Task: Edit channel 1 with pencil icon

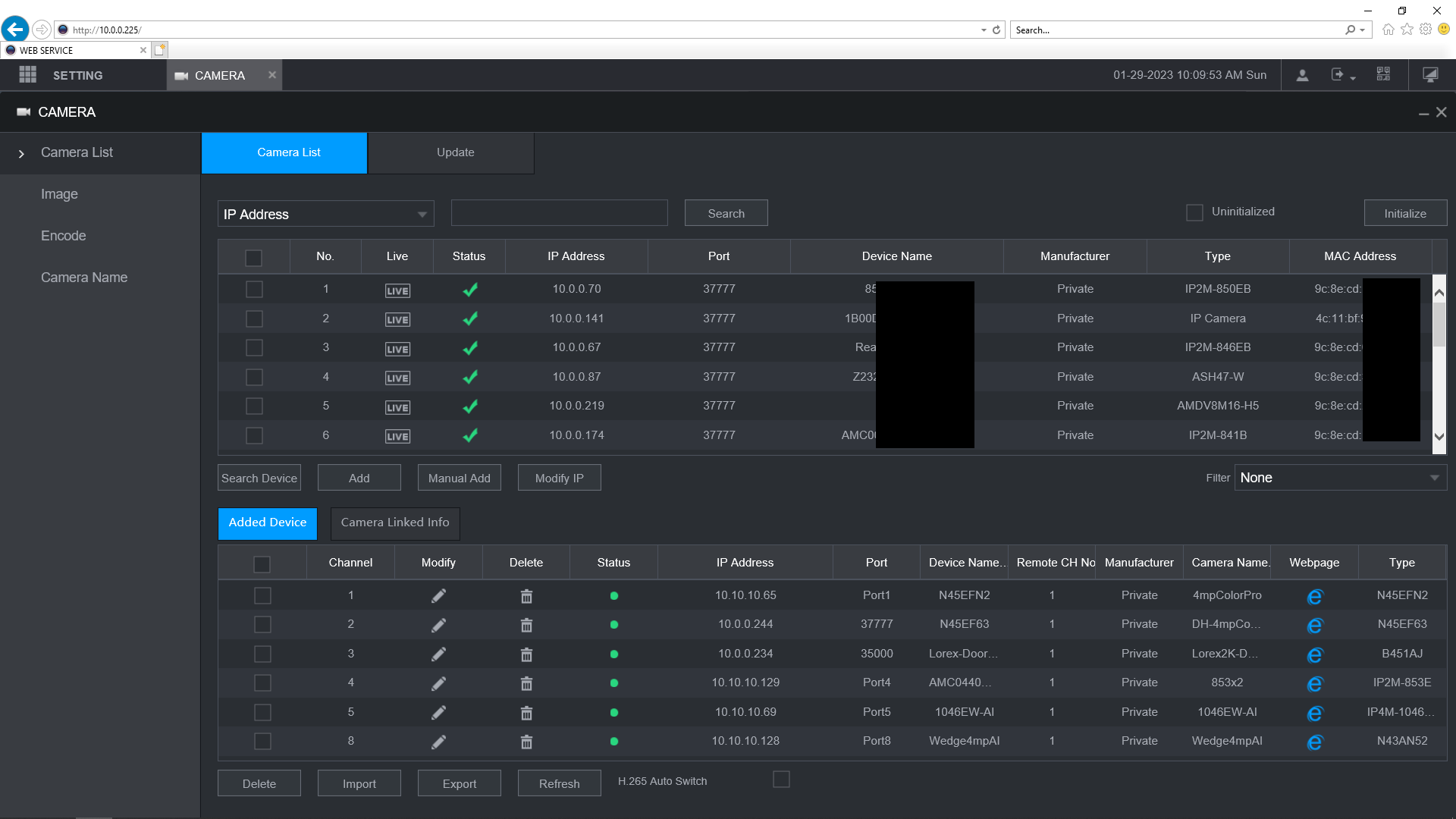Action: [438, 596]
